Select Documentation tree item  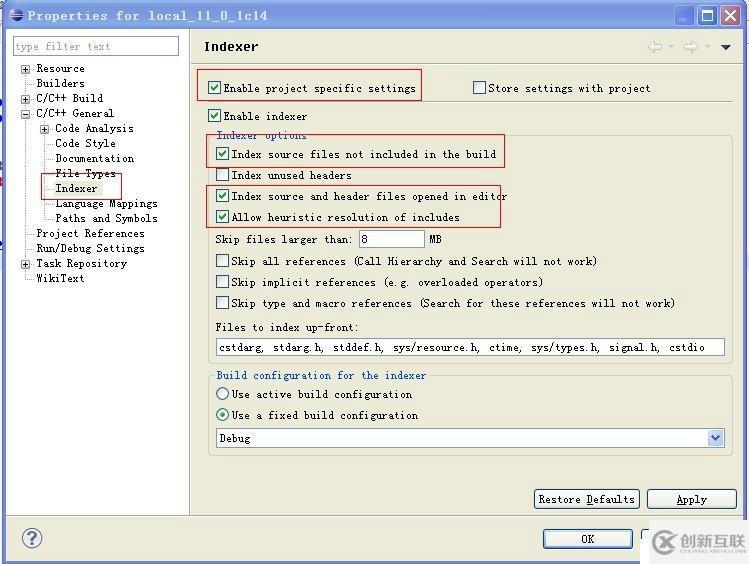[95, 158]
